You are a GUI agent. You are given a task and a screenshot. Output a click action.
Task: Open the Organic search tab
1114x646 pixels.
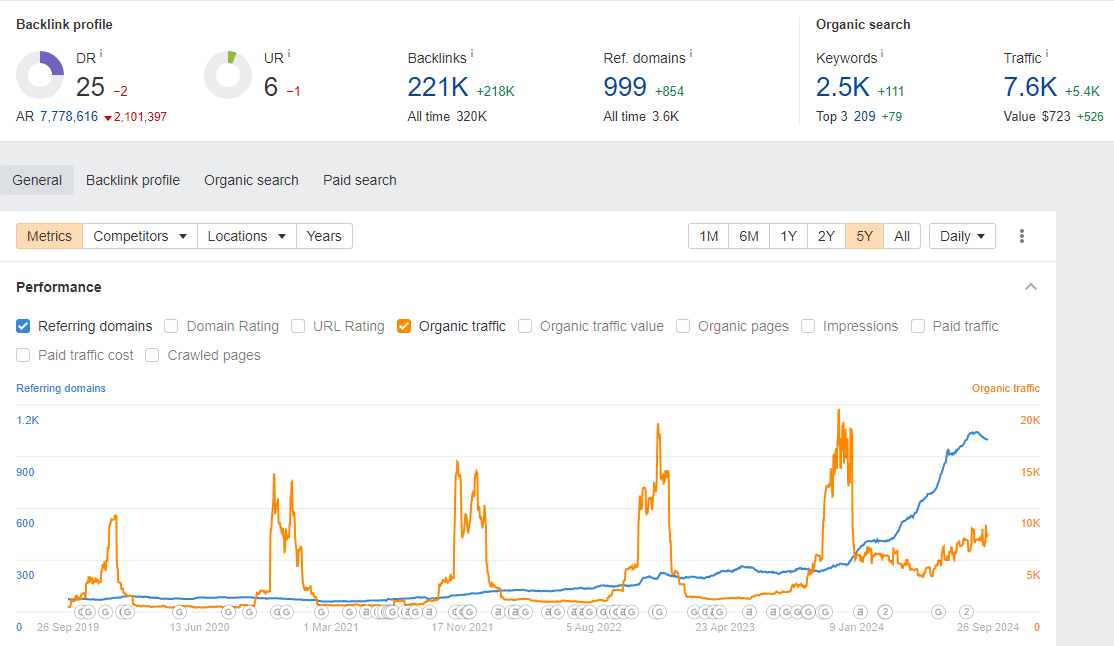[x=251, y=180]
